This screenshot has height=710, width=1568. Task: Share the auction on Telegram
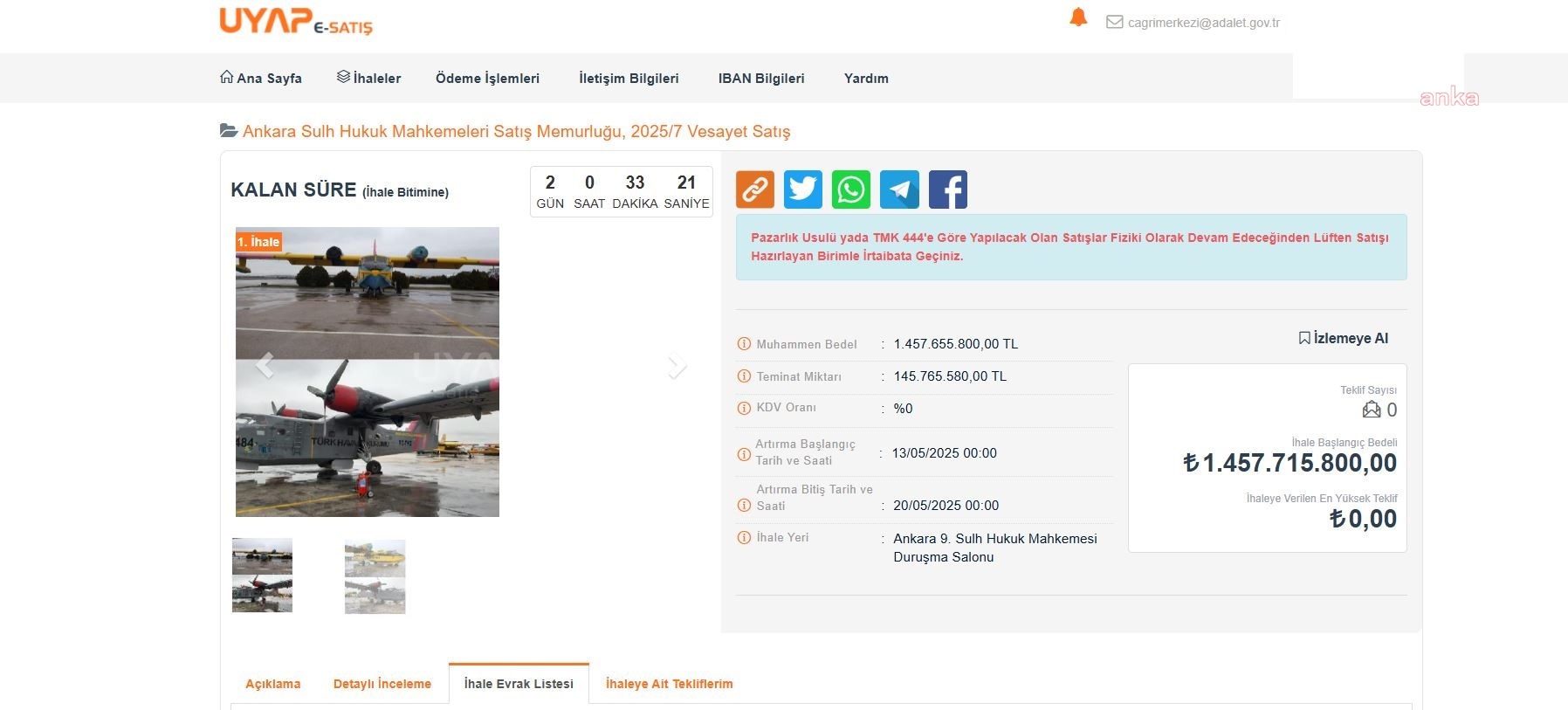point(899,190)
